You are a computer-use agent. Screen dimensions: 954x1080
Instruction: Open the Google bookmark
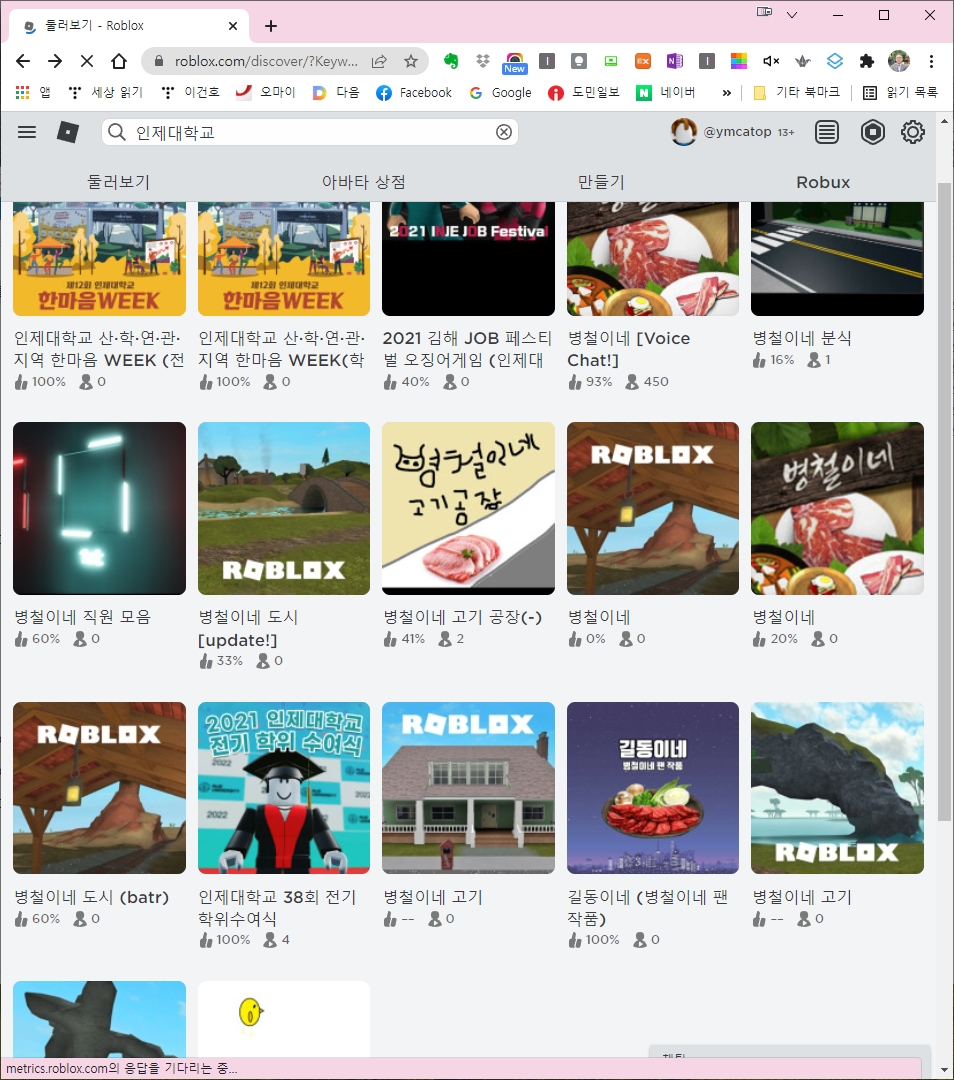coord(500,92)
